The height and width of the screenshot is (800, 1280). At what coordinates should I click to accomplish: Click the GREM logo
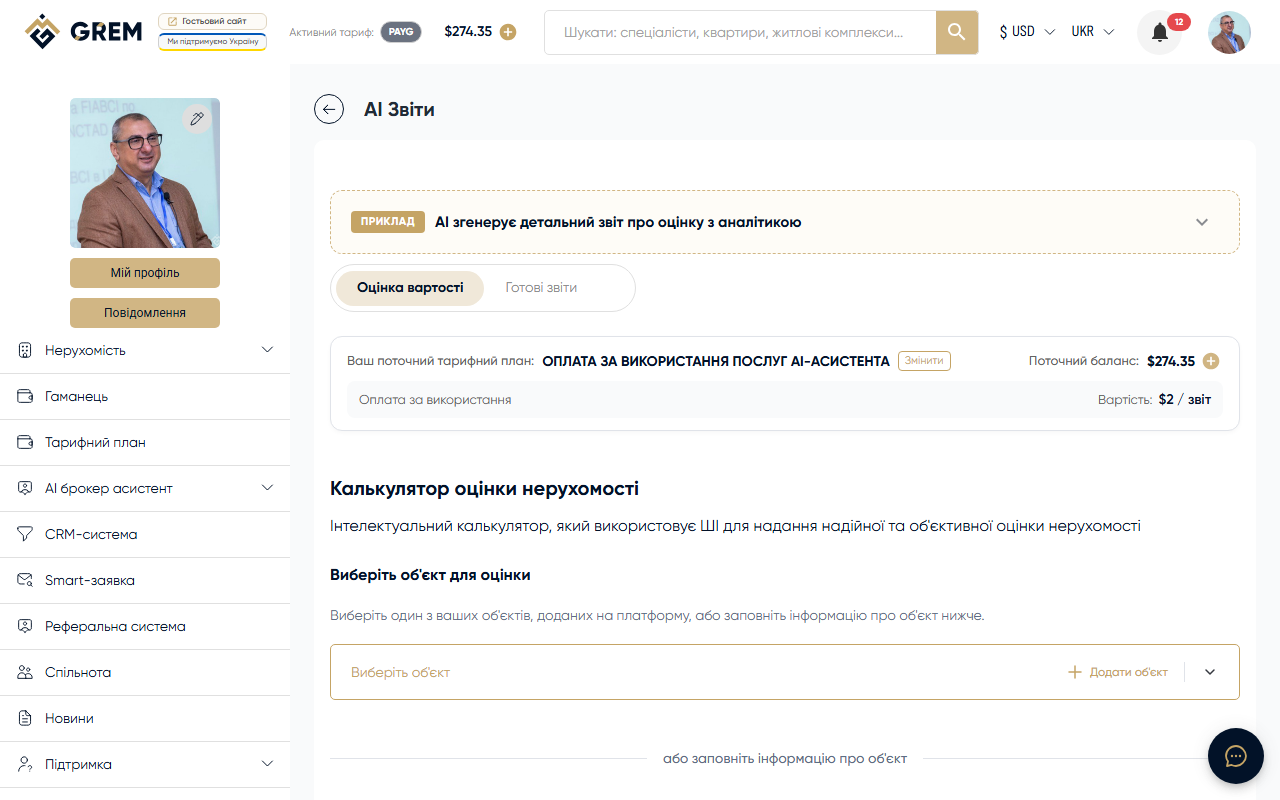point(83,31)
